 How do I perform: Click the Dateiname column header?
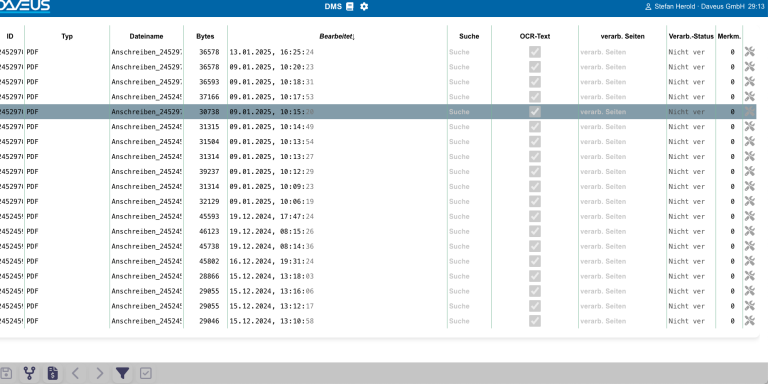pos(146,36)
